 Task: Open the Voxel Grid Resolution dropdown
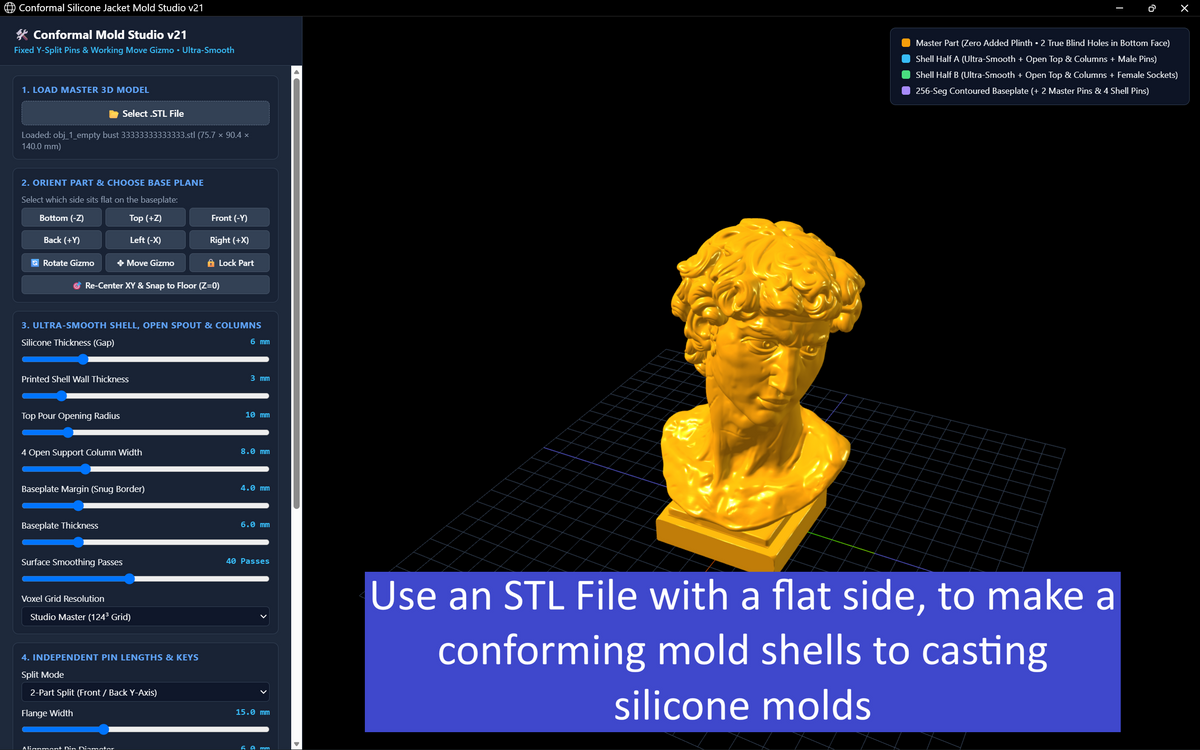click(145, 617)
